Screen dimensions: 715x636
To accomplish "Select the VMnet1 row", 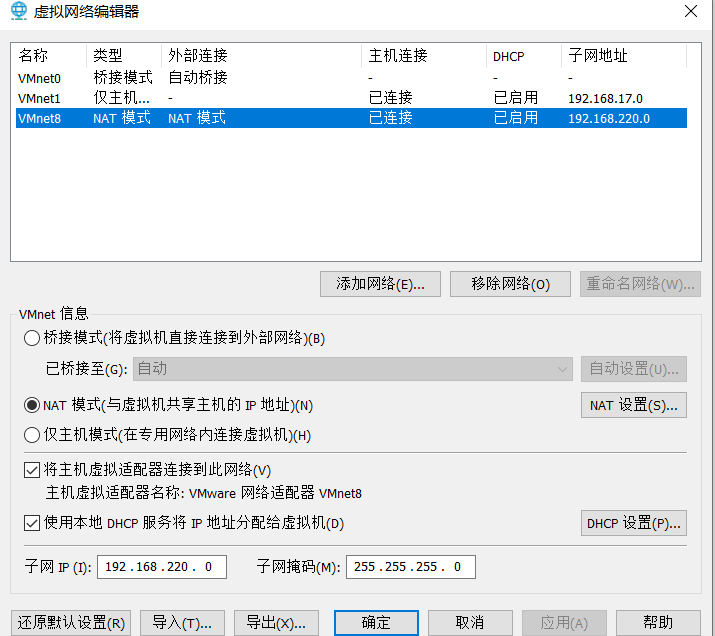I will [351, 98].
